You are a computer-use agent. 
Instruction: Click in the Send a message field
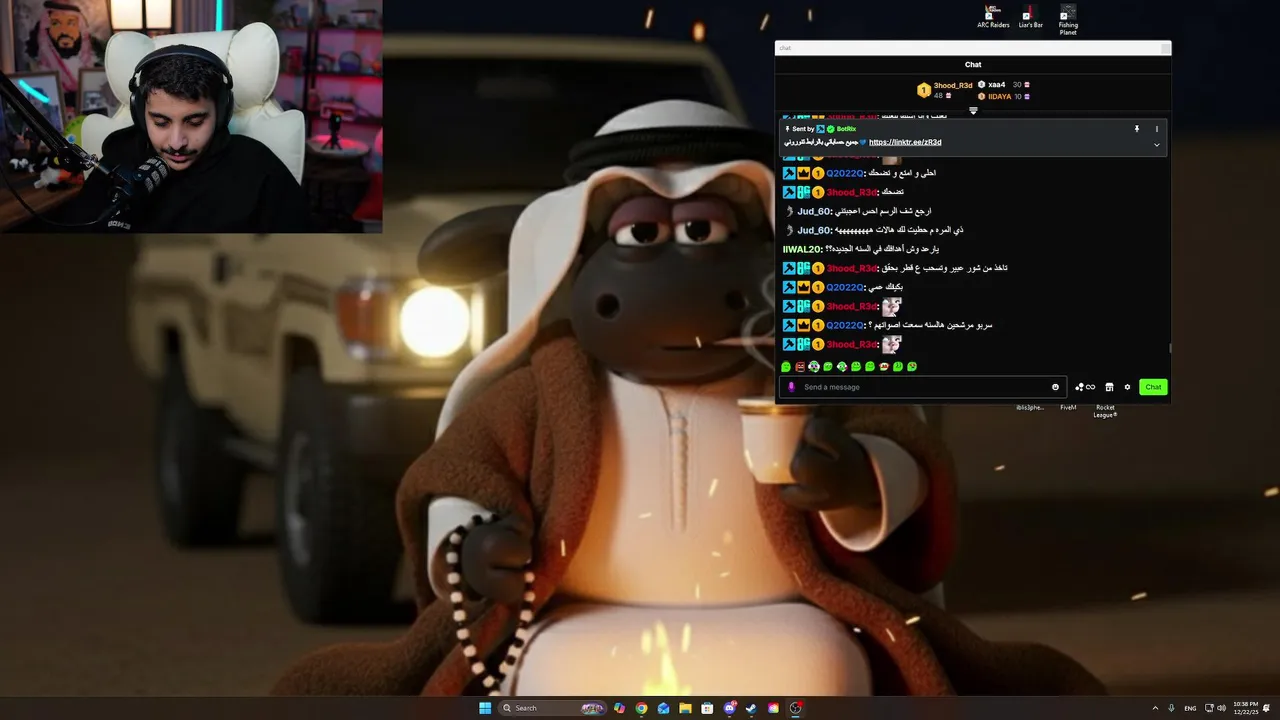coord(923,387)
